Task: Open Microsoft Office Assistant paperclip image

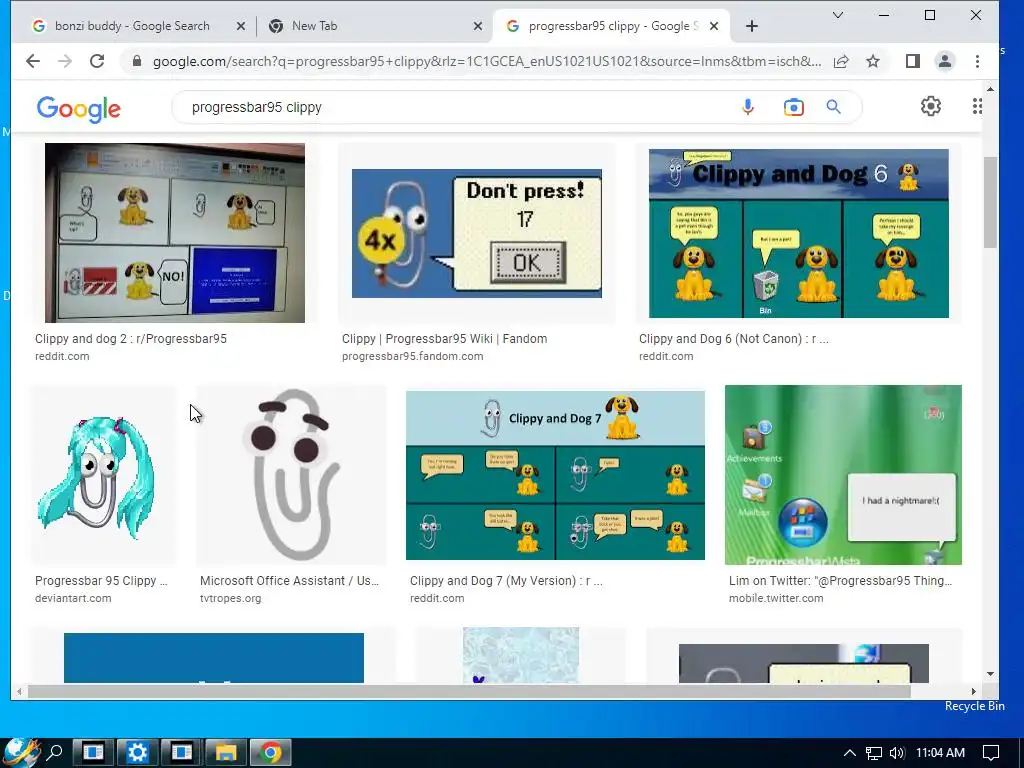Action: tap(291, 475)
